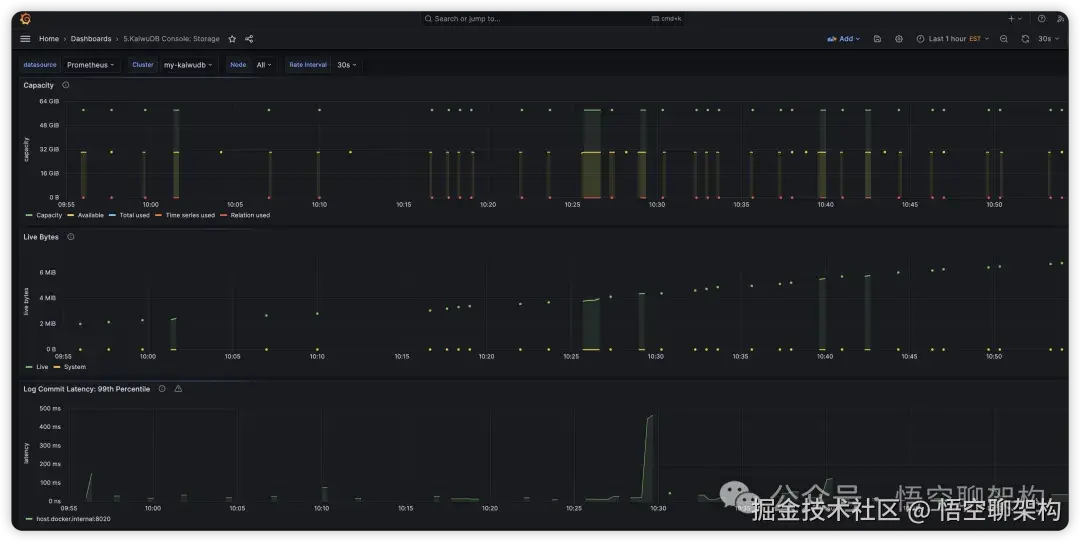Open the Prometheus datasource dropdown
Viewport: 1080px width, 542px height.
[x=90, y=65]
